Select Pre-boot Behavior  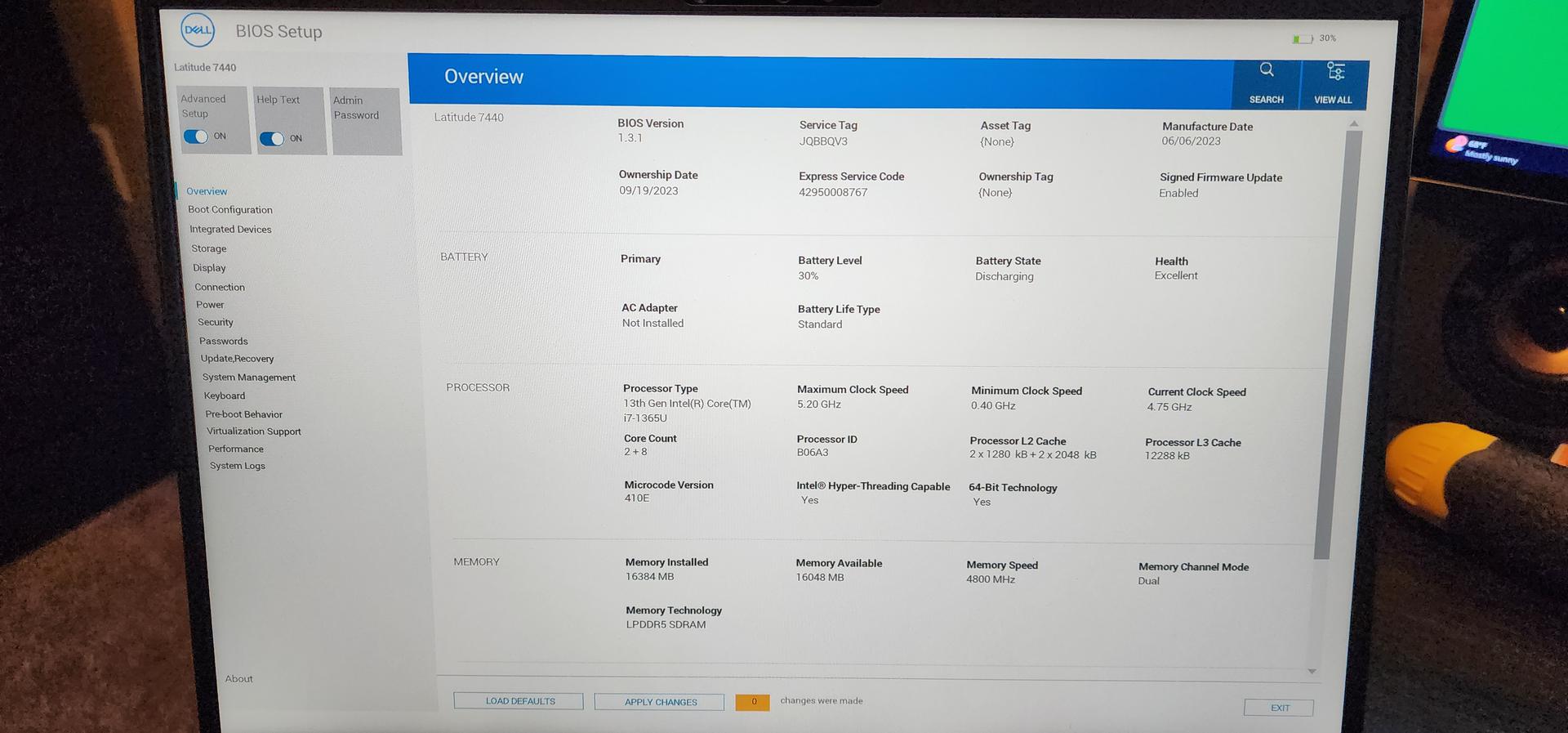coord(244,414)
